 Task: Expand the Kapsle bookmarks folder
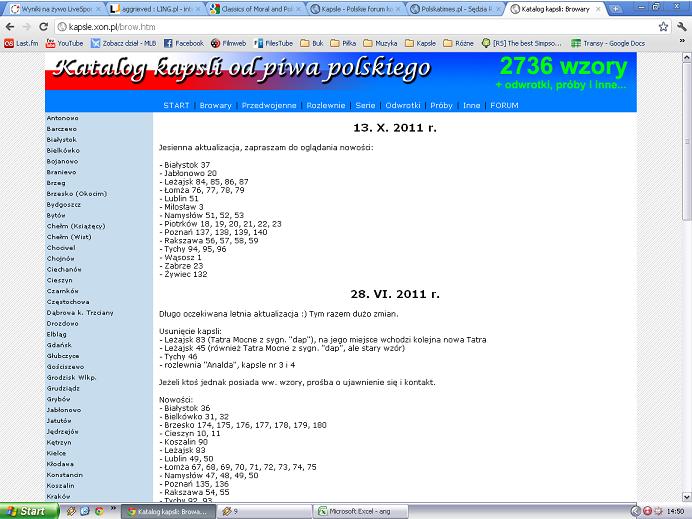(421, 43)
